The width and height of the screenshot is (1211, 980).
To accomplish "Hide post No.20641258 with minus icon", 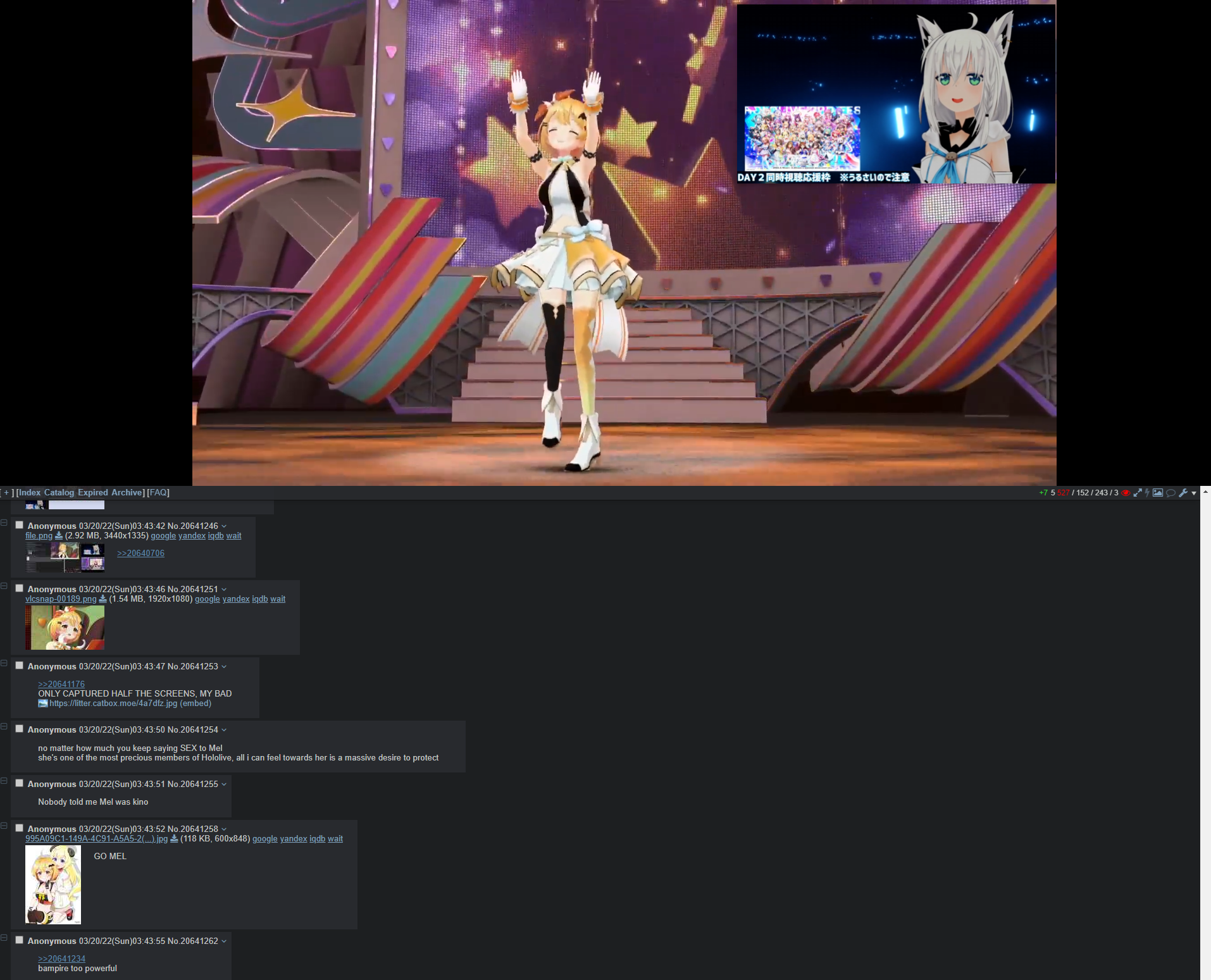I will (x=4, y=826).
